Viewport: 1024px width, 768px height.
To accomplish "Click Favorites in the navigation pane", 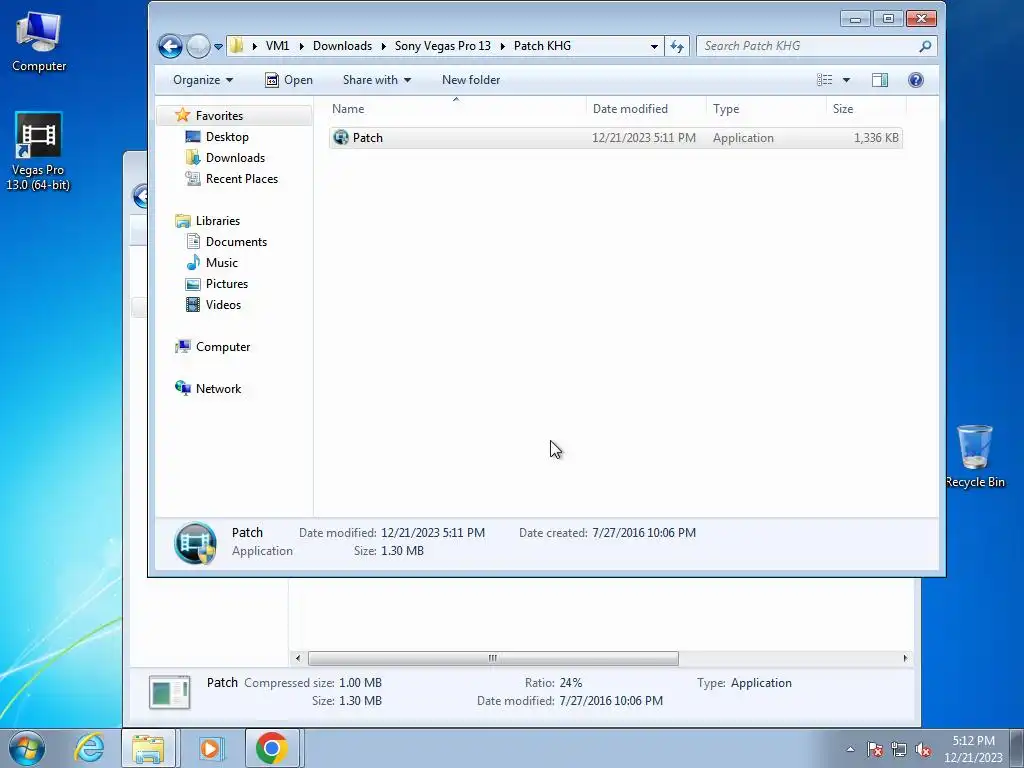I will pos(219,116).
